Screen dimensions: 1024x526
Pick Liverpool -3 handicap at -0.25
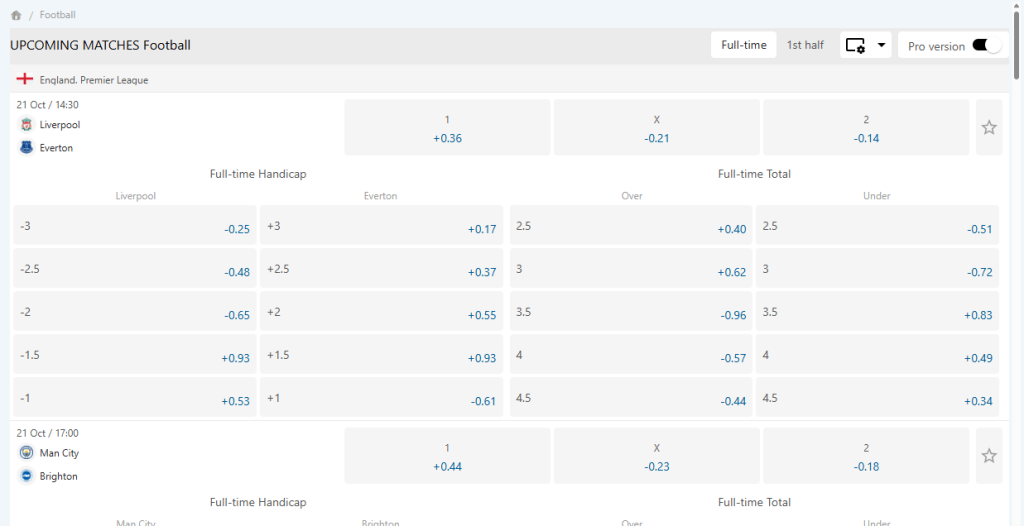(x=135, y=225)
